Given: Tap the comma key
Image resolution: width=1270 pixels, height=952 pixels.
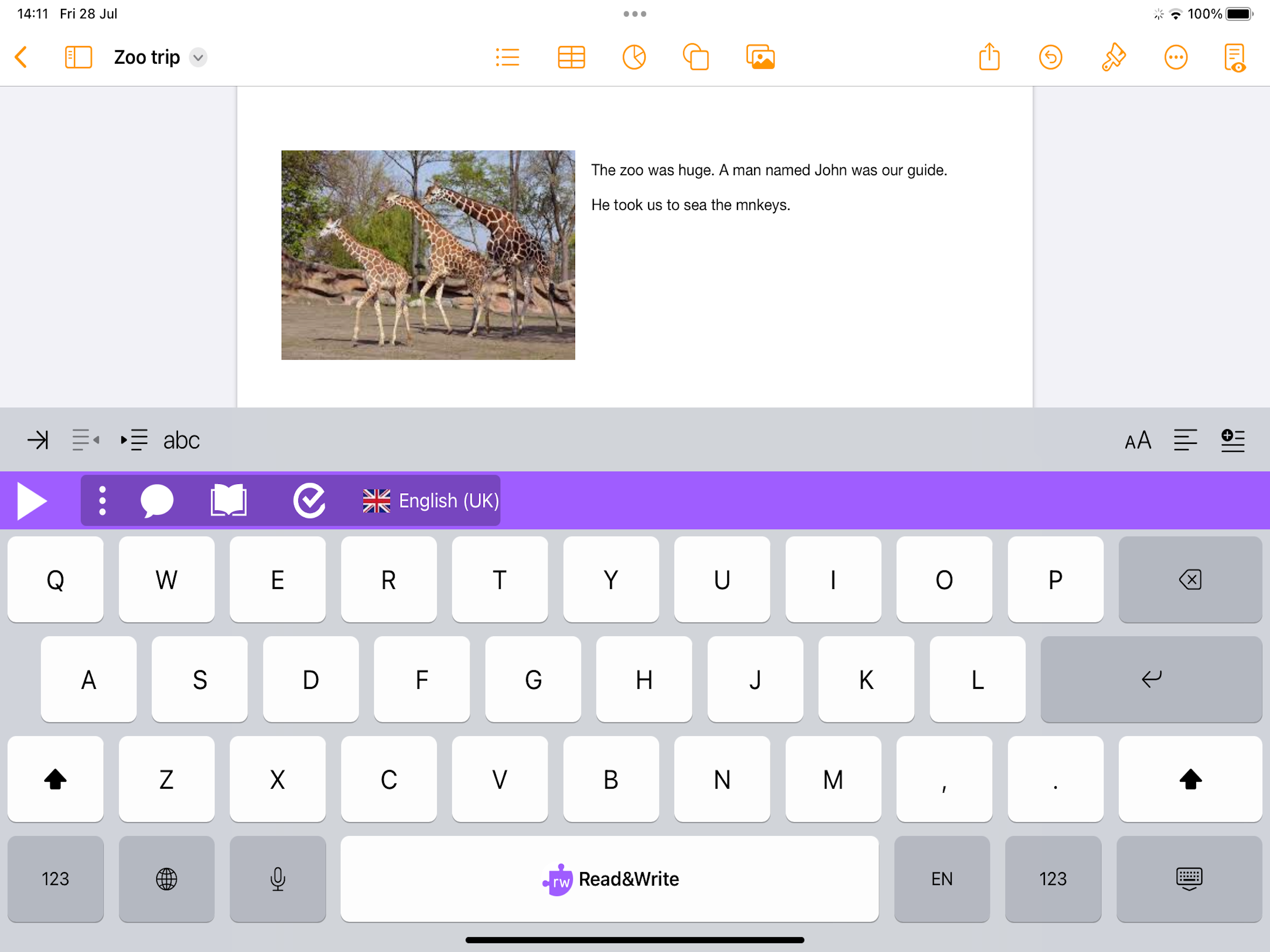Looking at the screenshot, I should click(945, 779).
